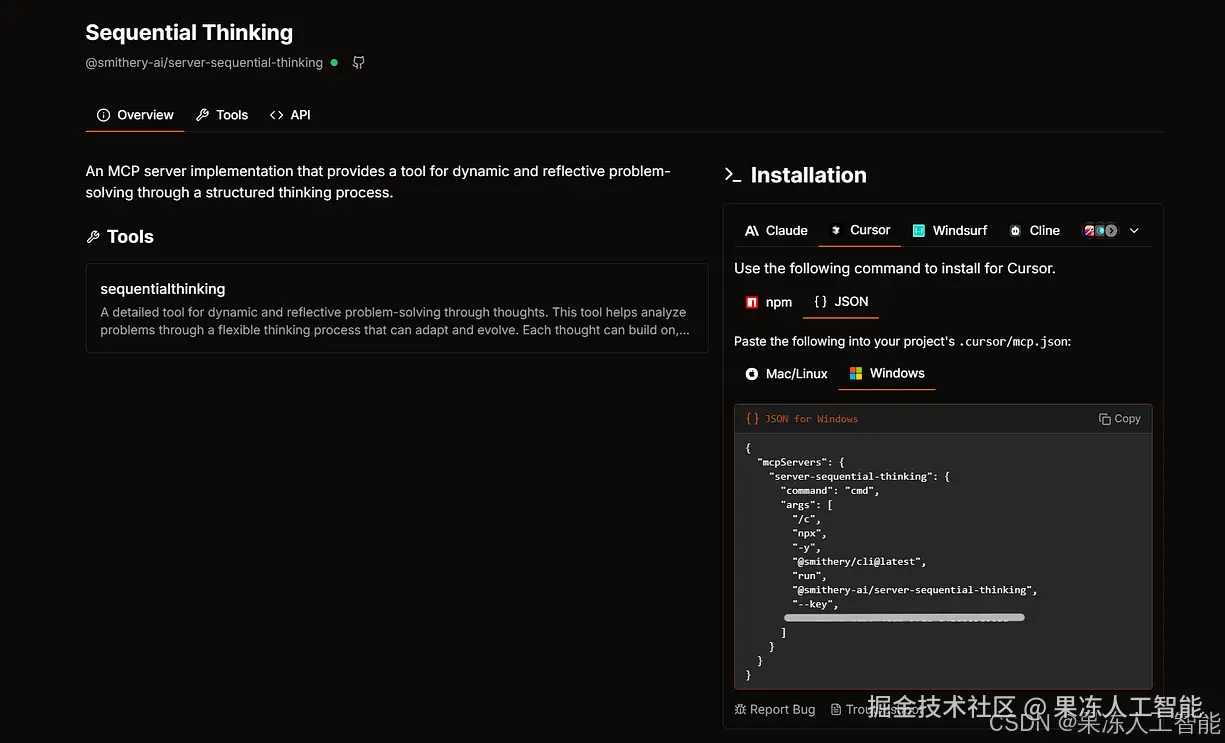This screenshot has width=1225, height=743.
Task: Click the Cline robot icon
Action: (x=1015, y=231)
